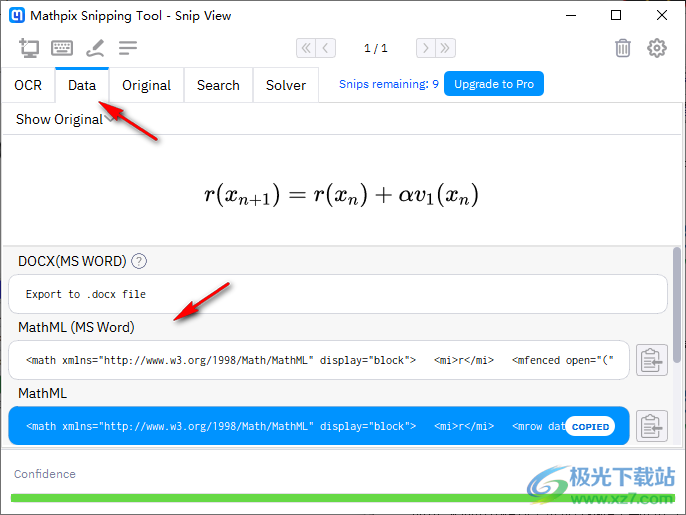The width and height of the screenshot is (686, 515).
Task: Minimize the Mathpix window
Action: pyautogui.click(x=571, y=15)
